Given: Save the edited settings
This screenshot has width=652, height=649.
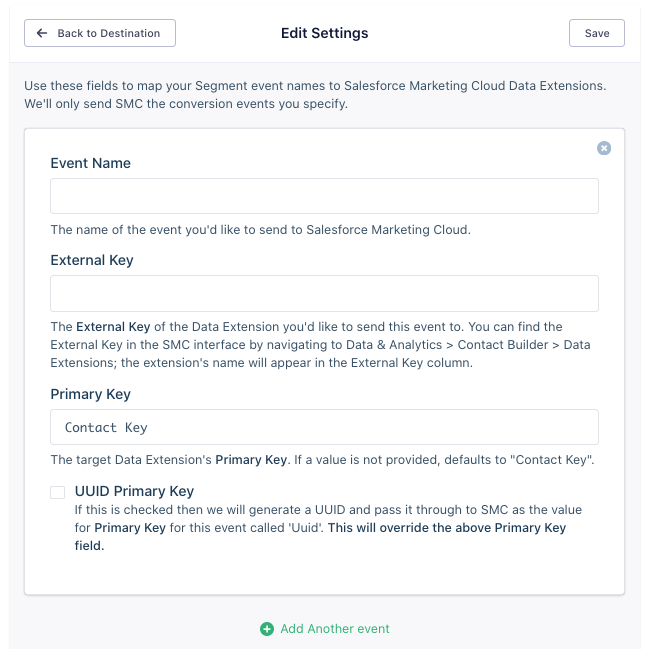Looking at the screenshot, I should [x=597, y=33].
